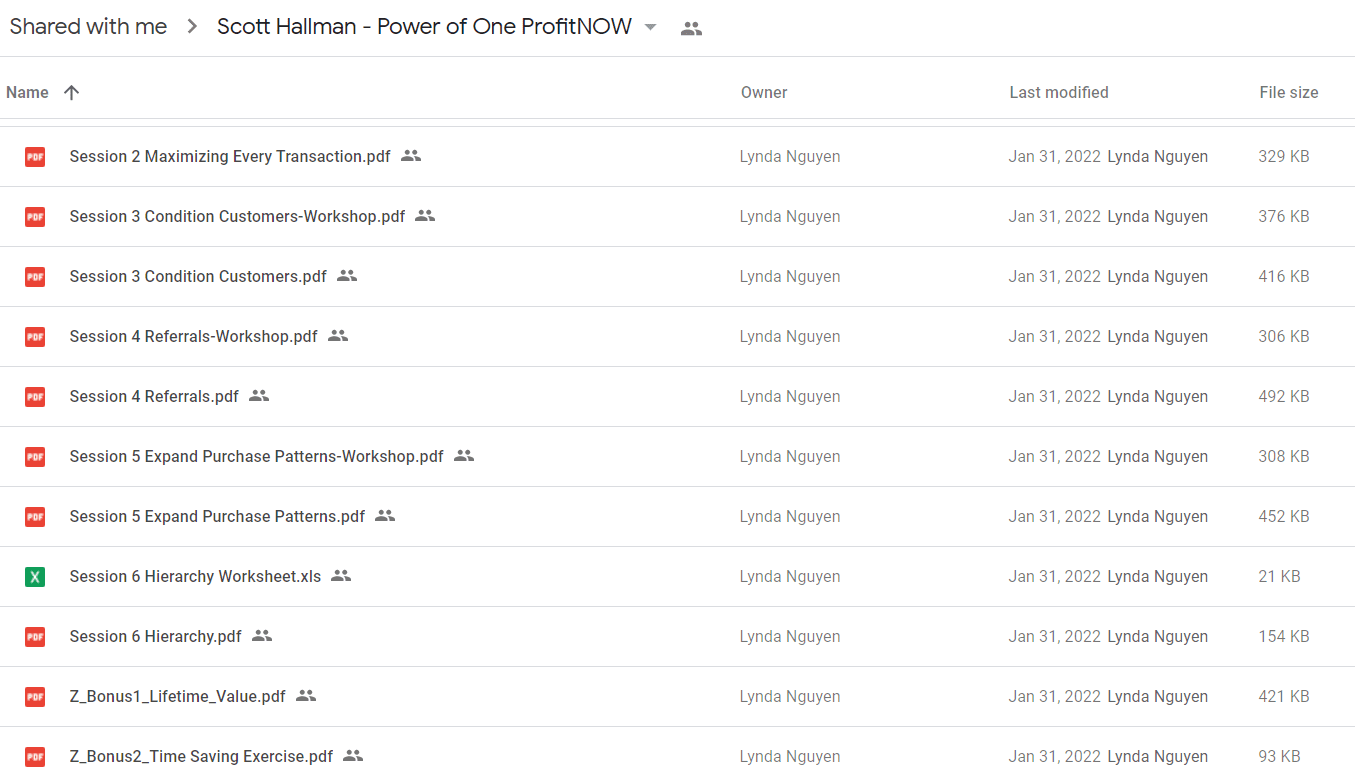The image size is (1355, 781).
Task: Click the 492 KB file size
Action: pos(1284,396)
